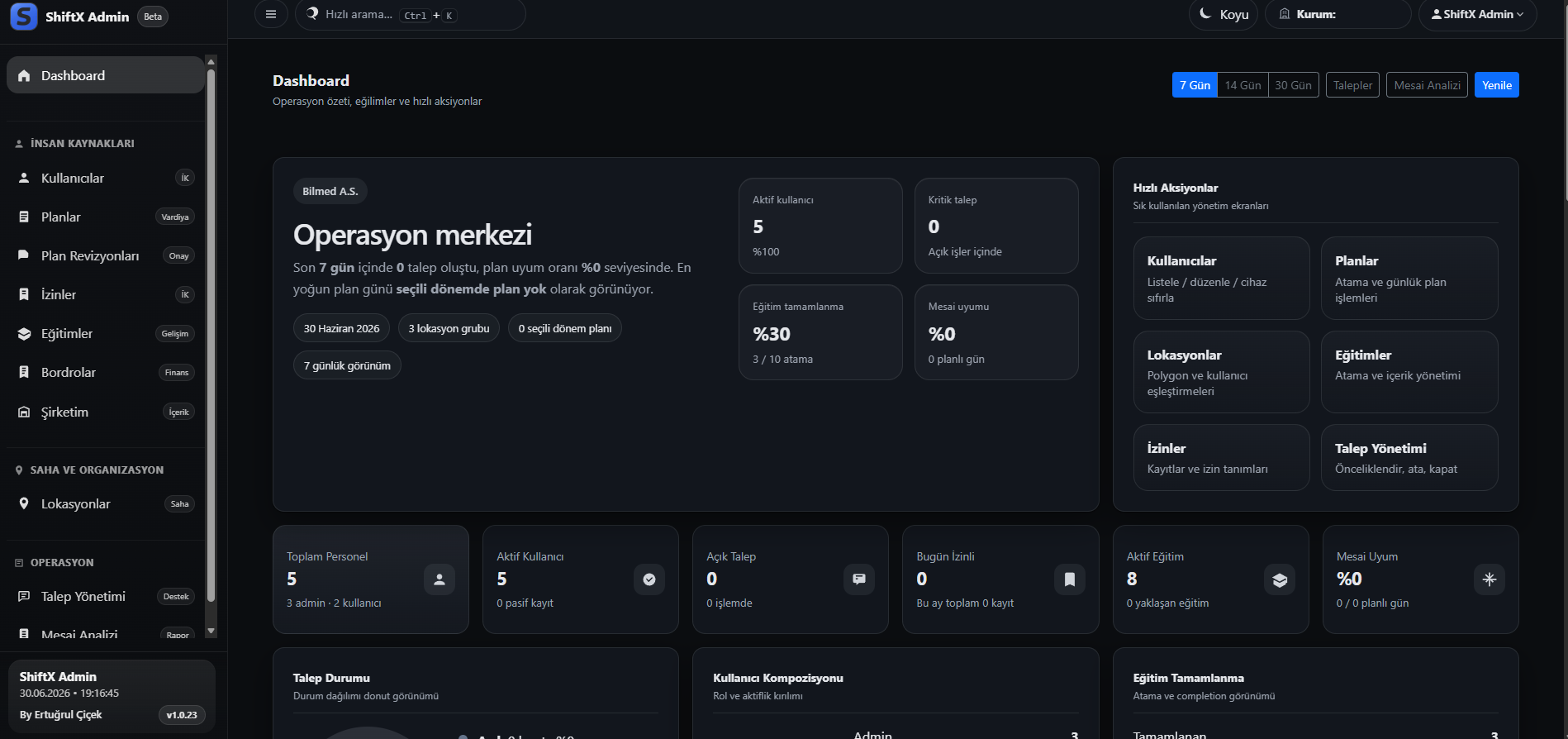Open Plan Revizyonları menu item

click(x=106, y=255)
